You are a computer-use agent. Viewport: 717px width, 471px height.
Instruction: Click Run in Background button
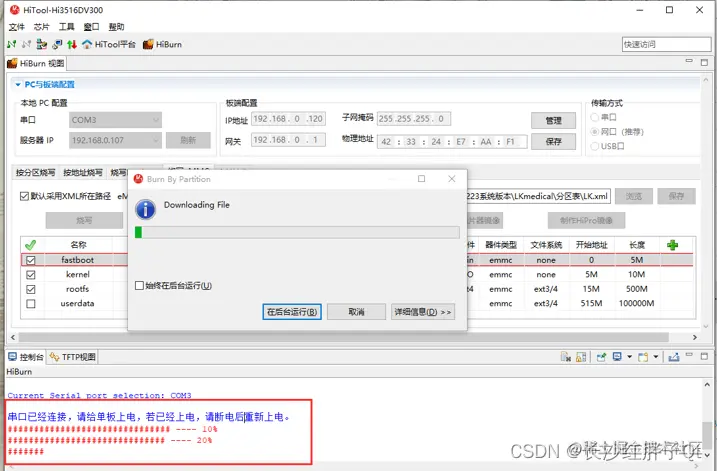click(x=292, y=312)
